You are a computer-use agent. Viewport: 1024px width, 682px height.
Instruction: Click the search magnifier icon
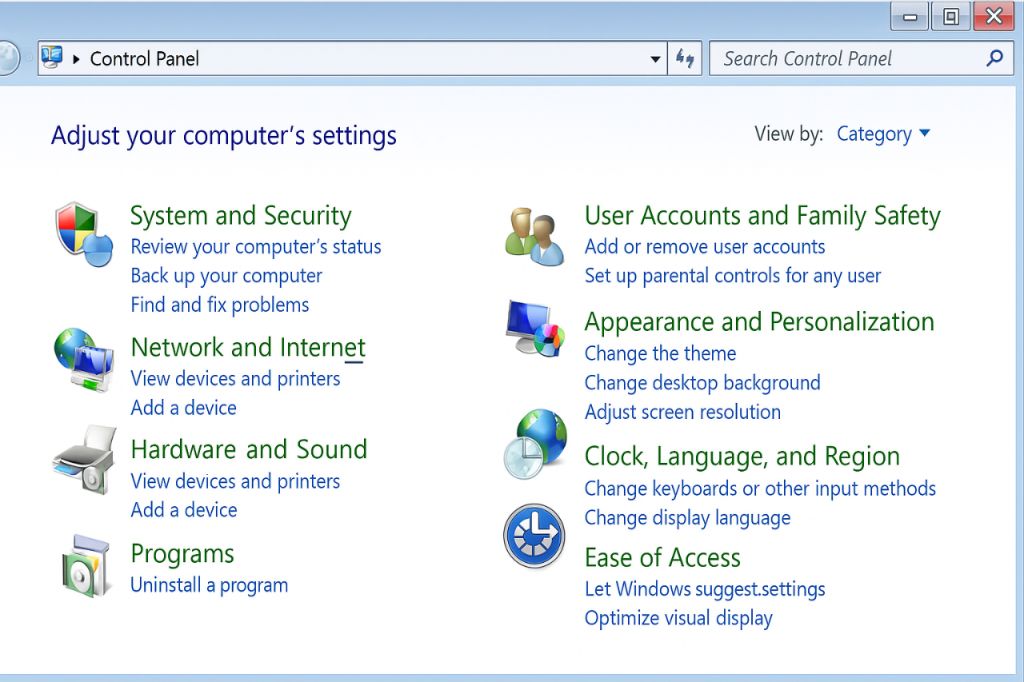994,58
